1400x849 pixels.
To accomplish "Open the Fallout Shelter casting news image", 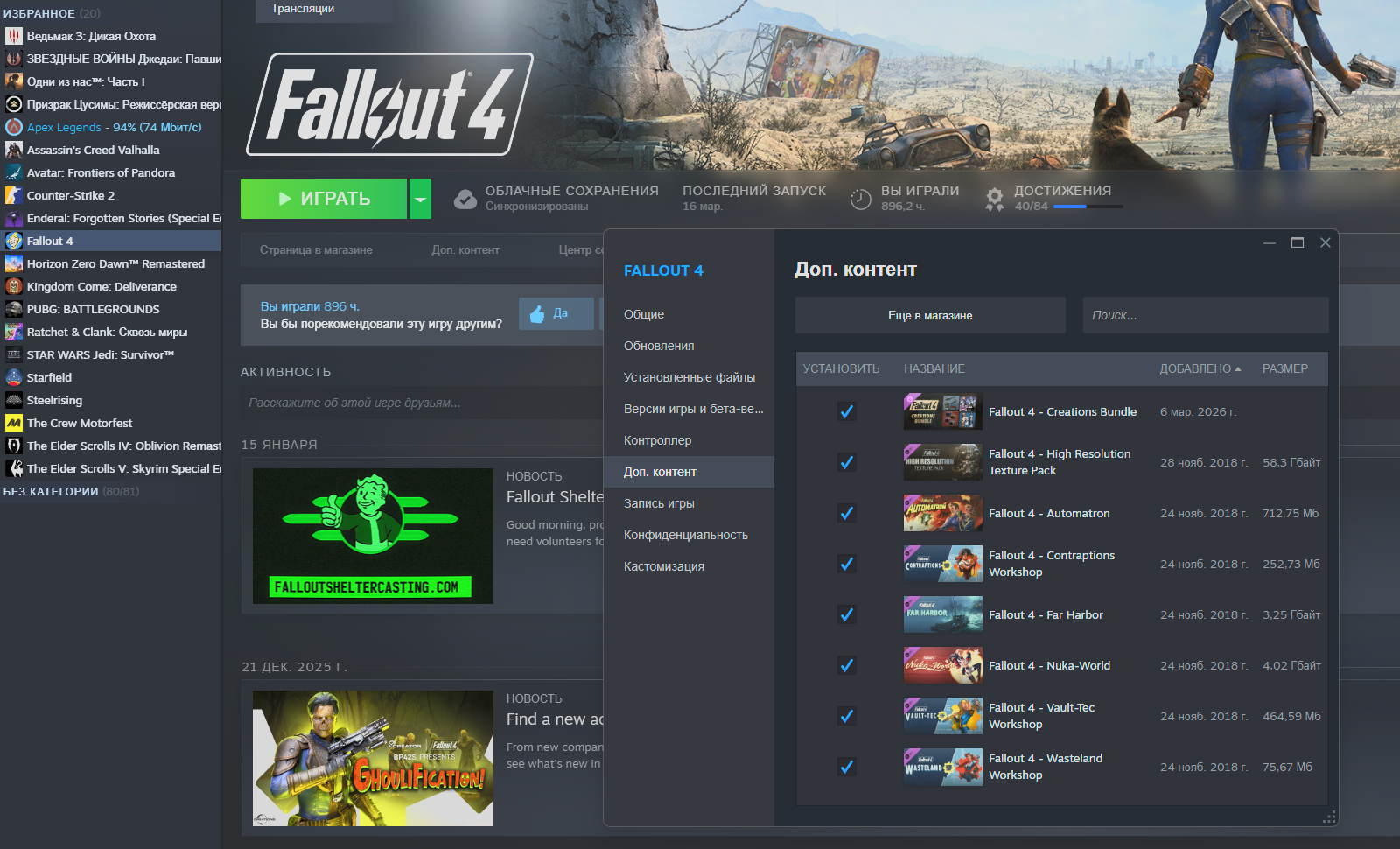I will tap(373, 536).
